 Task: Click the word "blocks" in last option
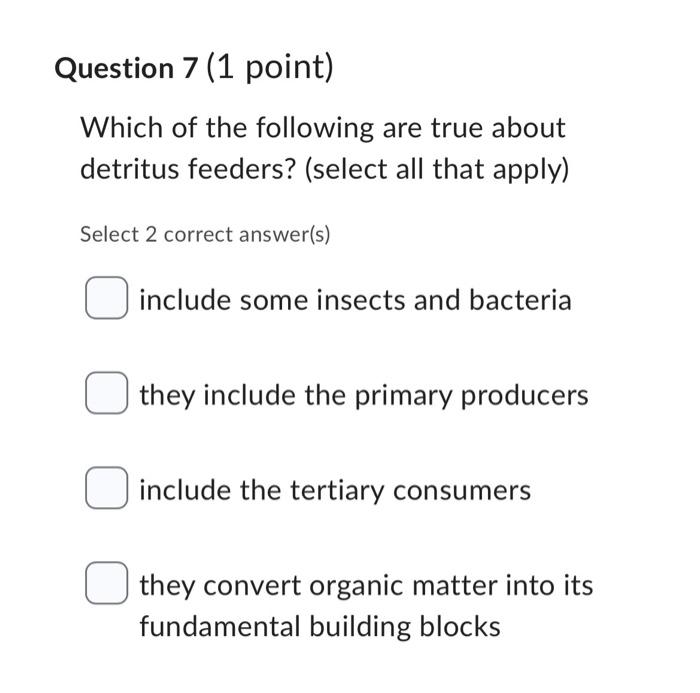click(x=460, y=626)
